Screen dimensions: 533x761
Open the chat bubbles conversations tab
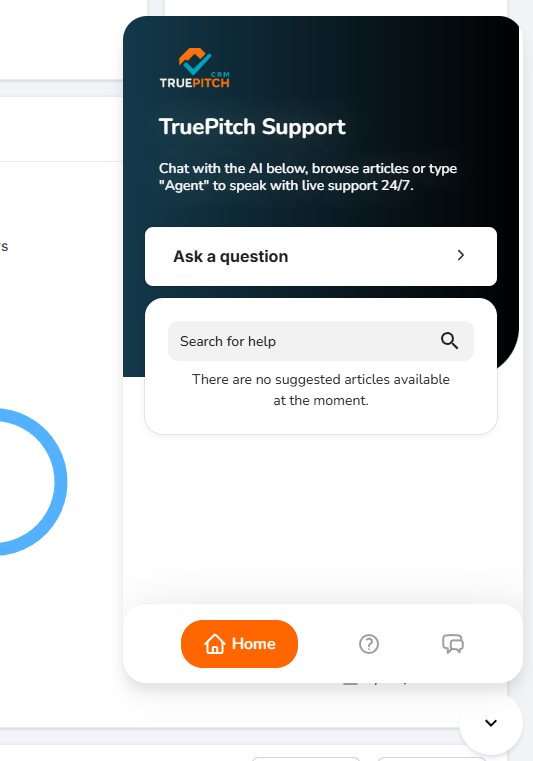pos(453,644)
